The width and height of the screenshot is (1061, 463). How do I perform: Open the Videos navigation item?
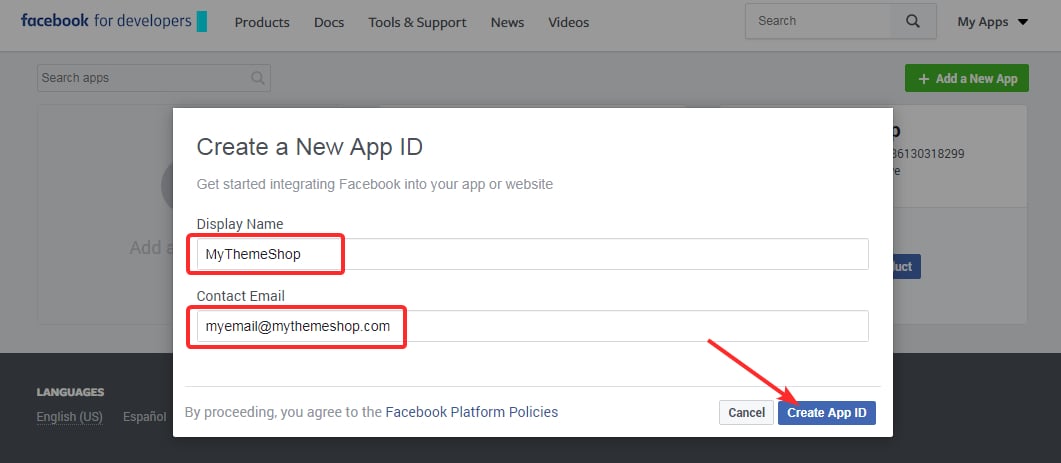(569, 22)
